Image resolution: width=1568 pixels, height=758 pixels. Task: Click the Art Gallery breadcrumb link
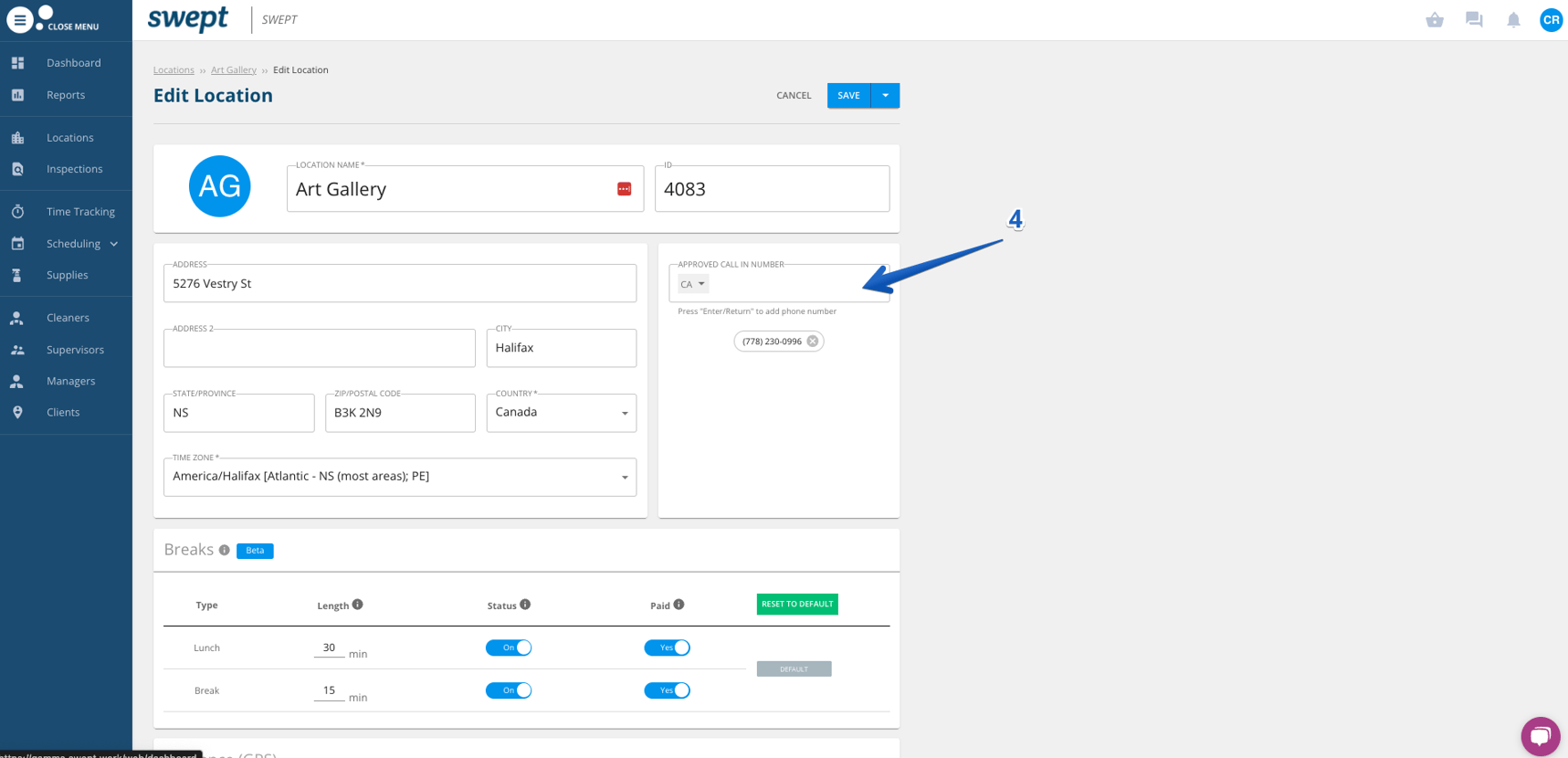234,70
